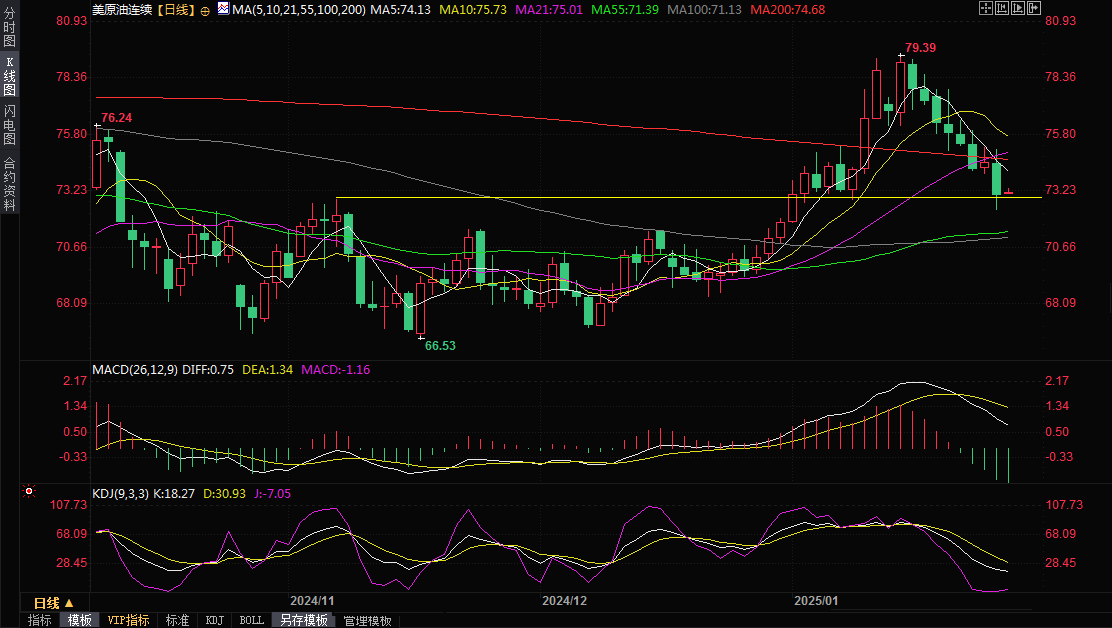Apply the BOLL indicator template
Image resolution: width=1112 pixels, height=628 pixels.
tap(252, 620)
